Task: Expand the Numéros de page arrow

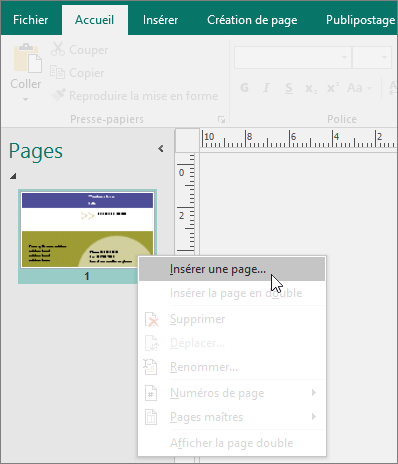Action: pyautogui.click(x=314, y=393)
